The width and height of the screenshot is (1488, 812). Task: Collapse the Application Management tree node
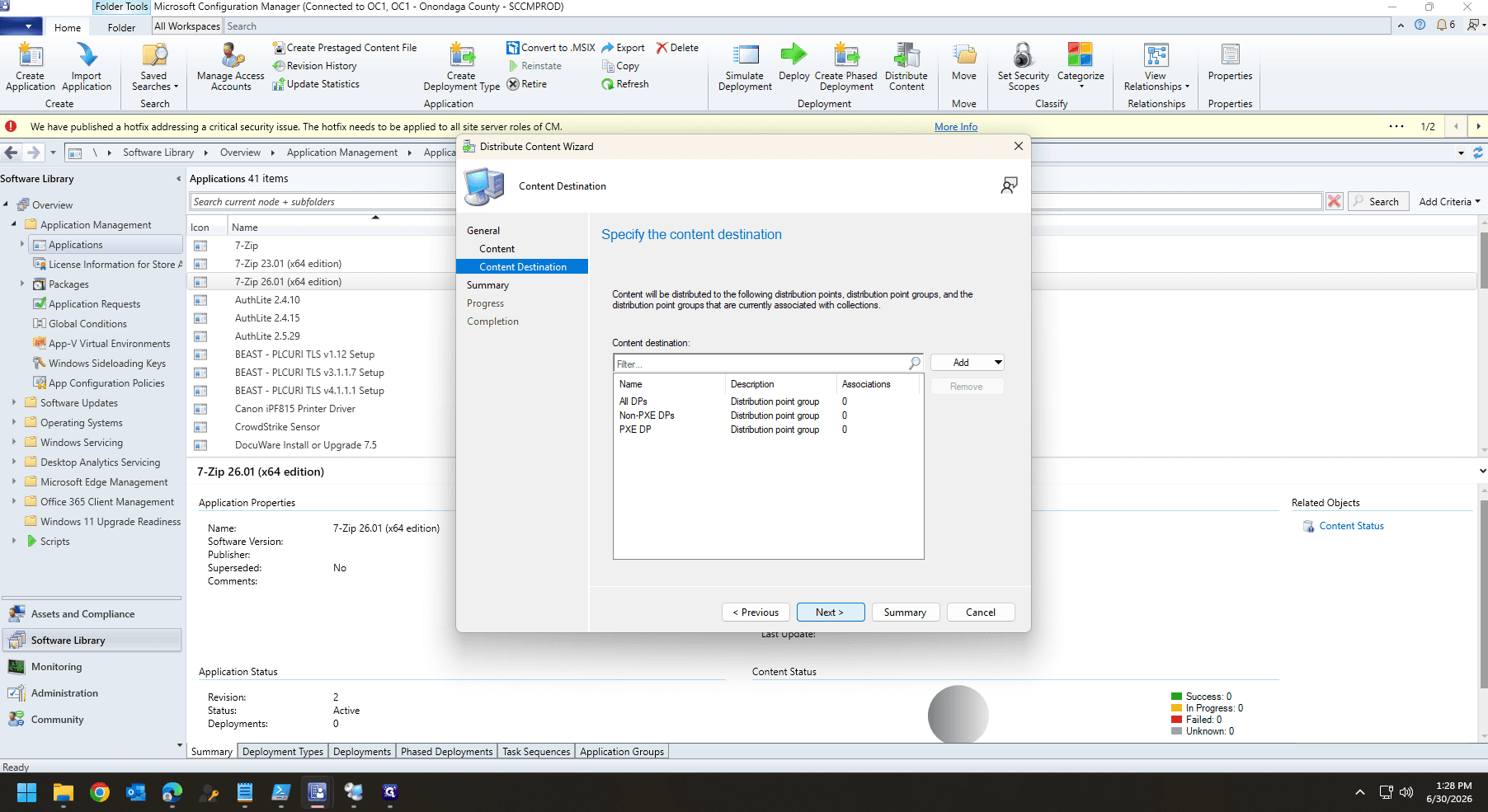coord(14,224)
